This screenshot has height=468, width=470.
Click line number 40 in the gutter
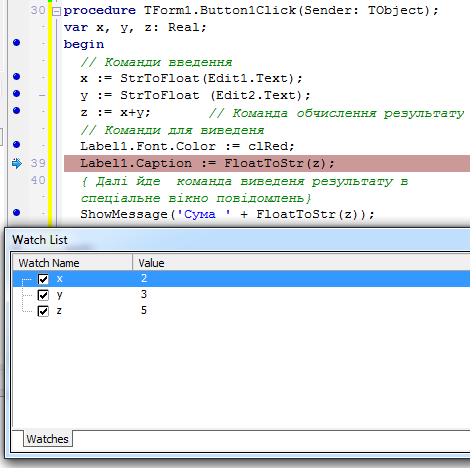38,180
